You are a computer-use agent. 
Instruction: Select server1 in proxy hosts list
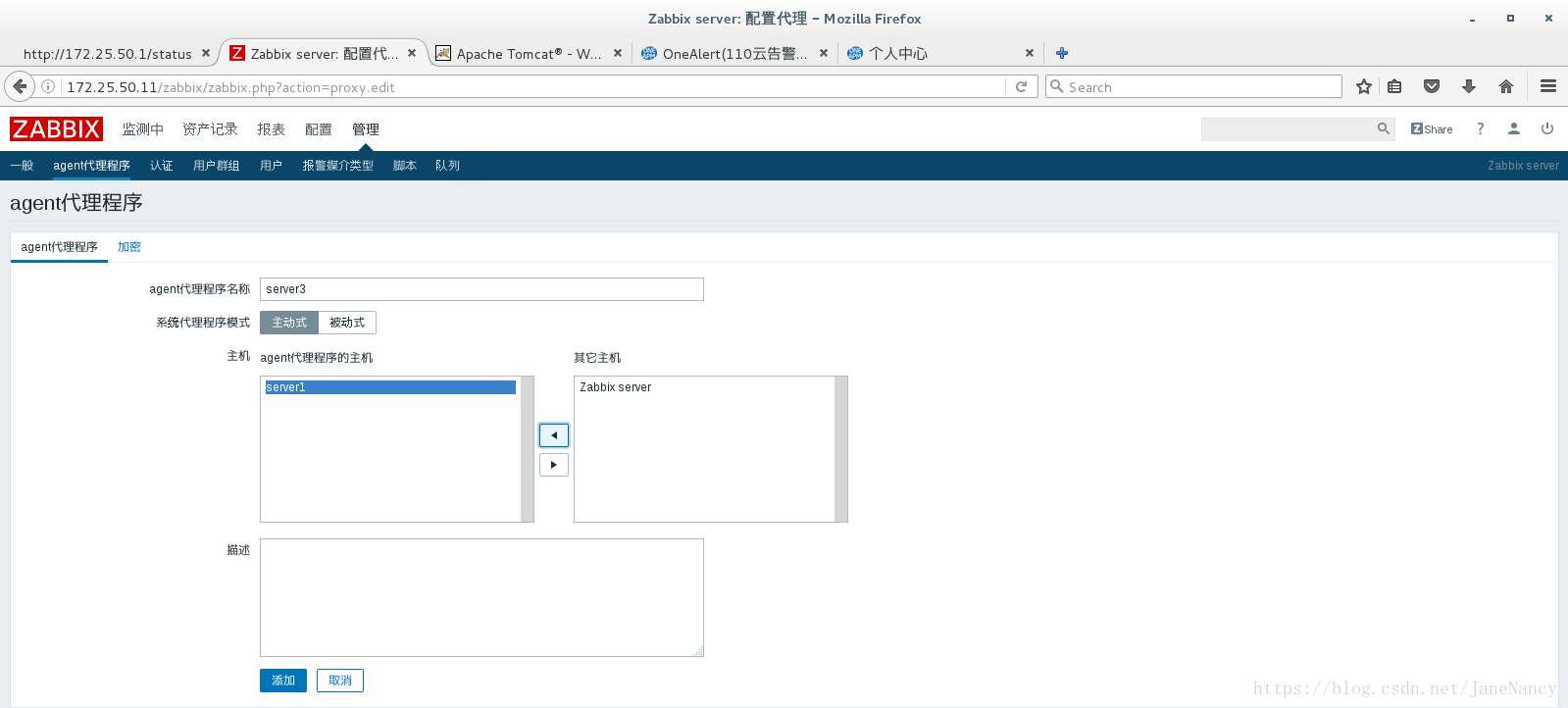click(390, 387)
